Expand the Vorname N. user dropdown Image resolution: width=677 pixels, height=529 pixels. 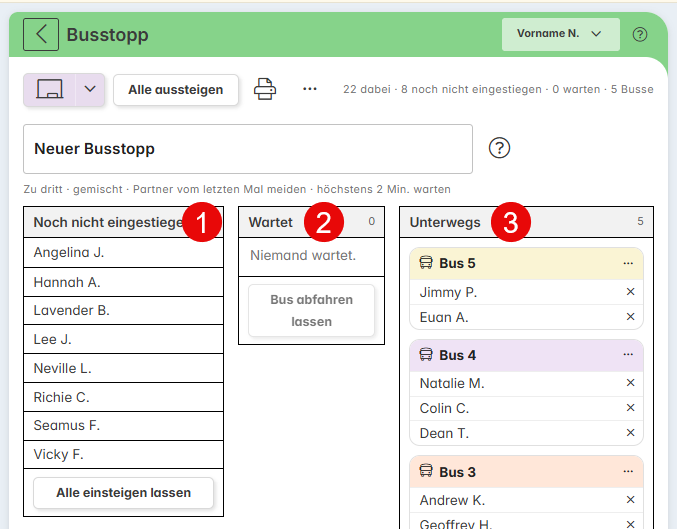point(560,34)
